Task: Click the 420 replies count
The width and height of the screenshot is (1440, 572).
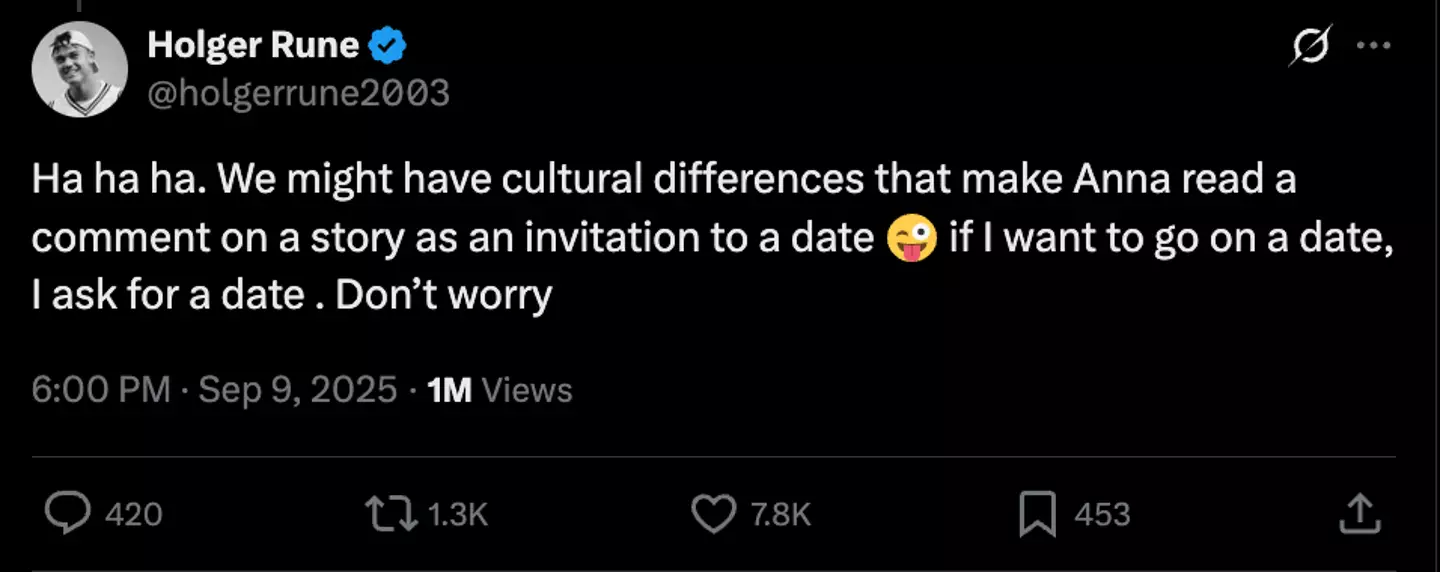Action: coord(133,514)
